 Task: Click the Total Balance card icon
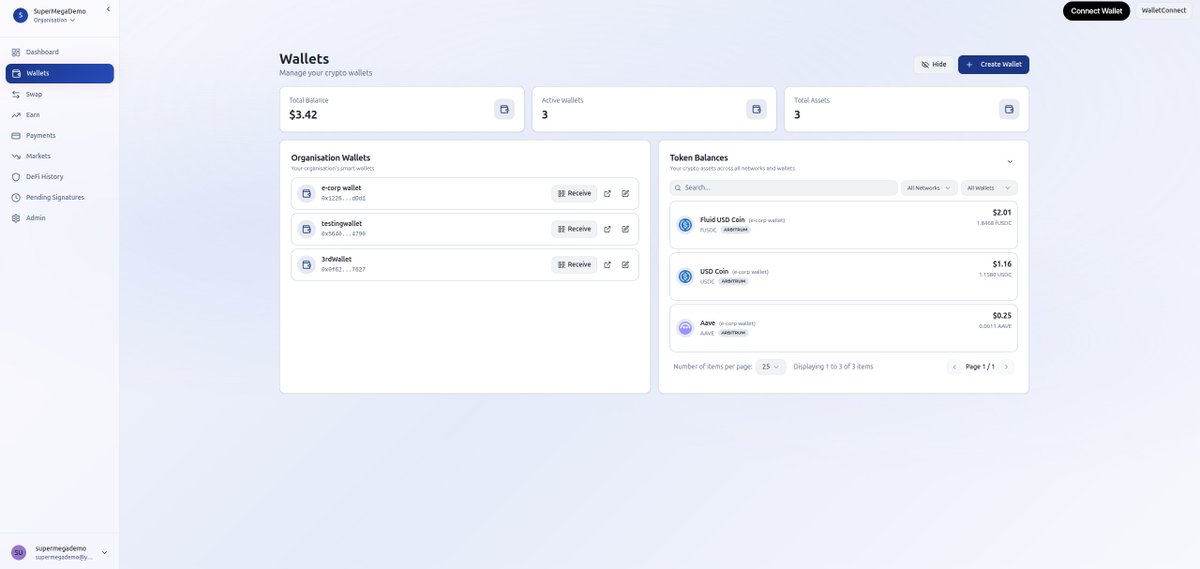(x=504, y=109)
